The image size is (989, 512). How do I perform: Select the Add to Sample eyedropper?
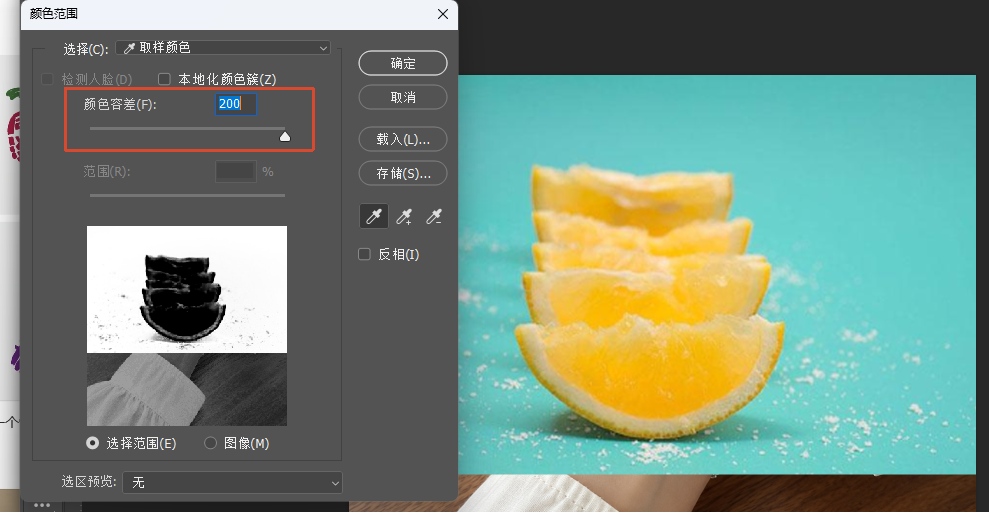(404, 216)
